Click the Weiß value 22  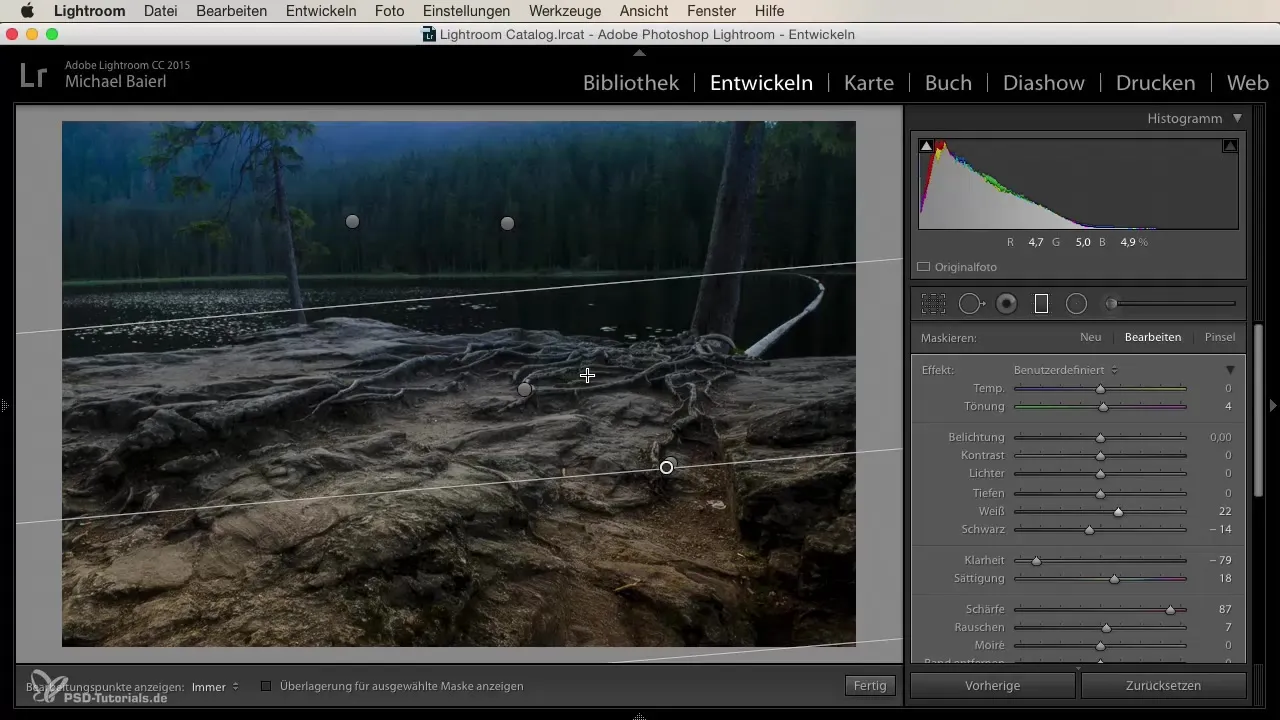coord(1224,512)
